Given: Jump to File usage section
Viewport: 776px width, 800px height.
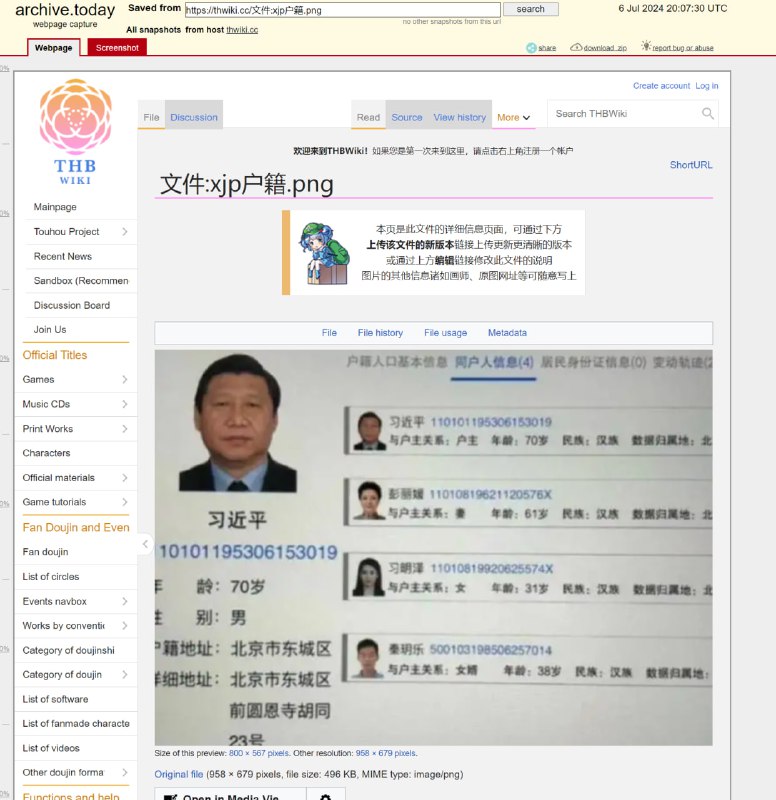Looking at the screenshot, I should (445, 333).
